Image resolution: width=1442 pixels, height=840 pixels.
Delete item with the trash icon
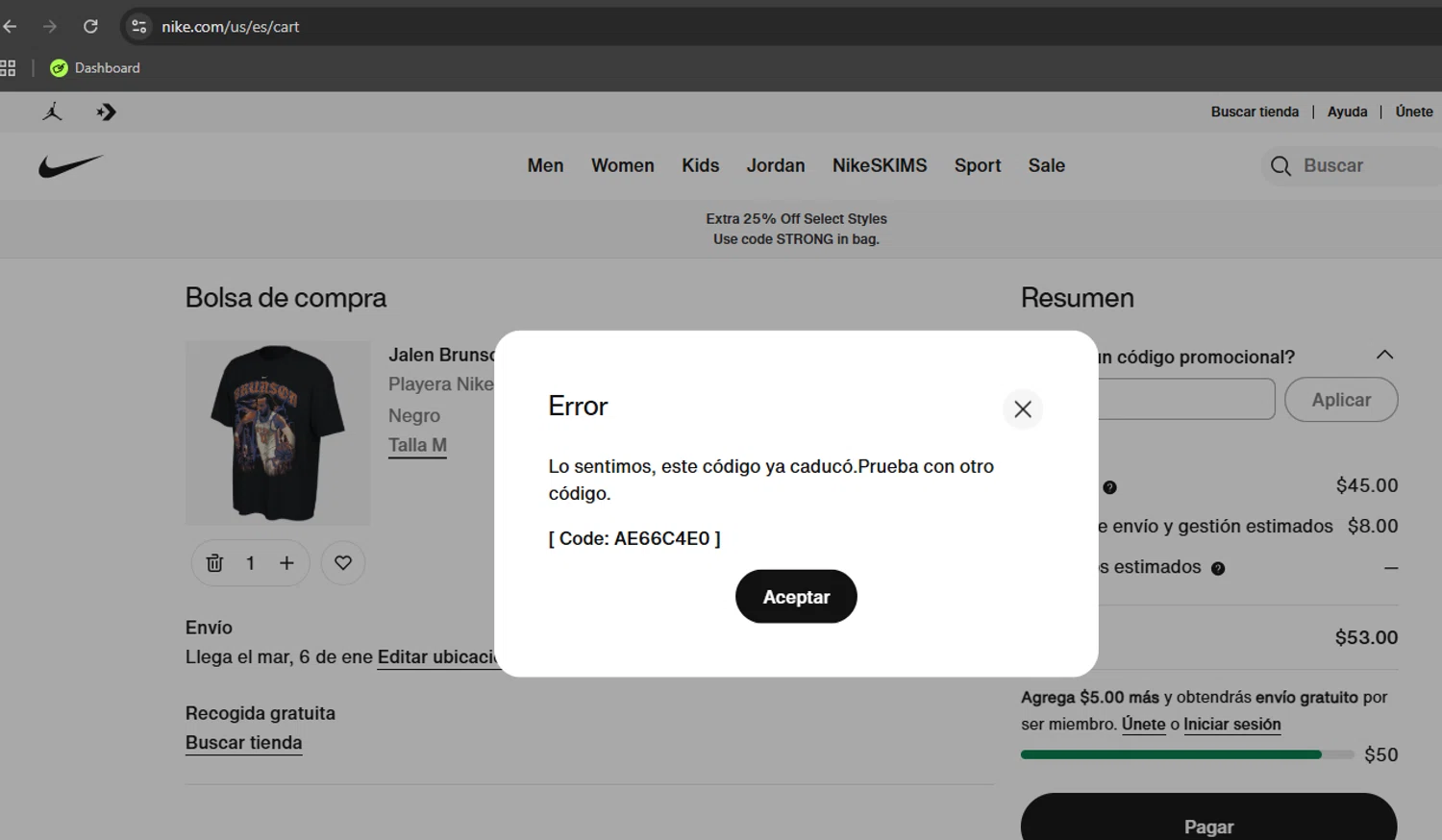coord(214,563)
